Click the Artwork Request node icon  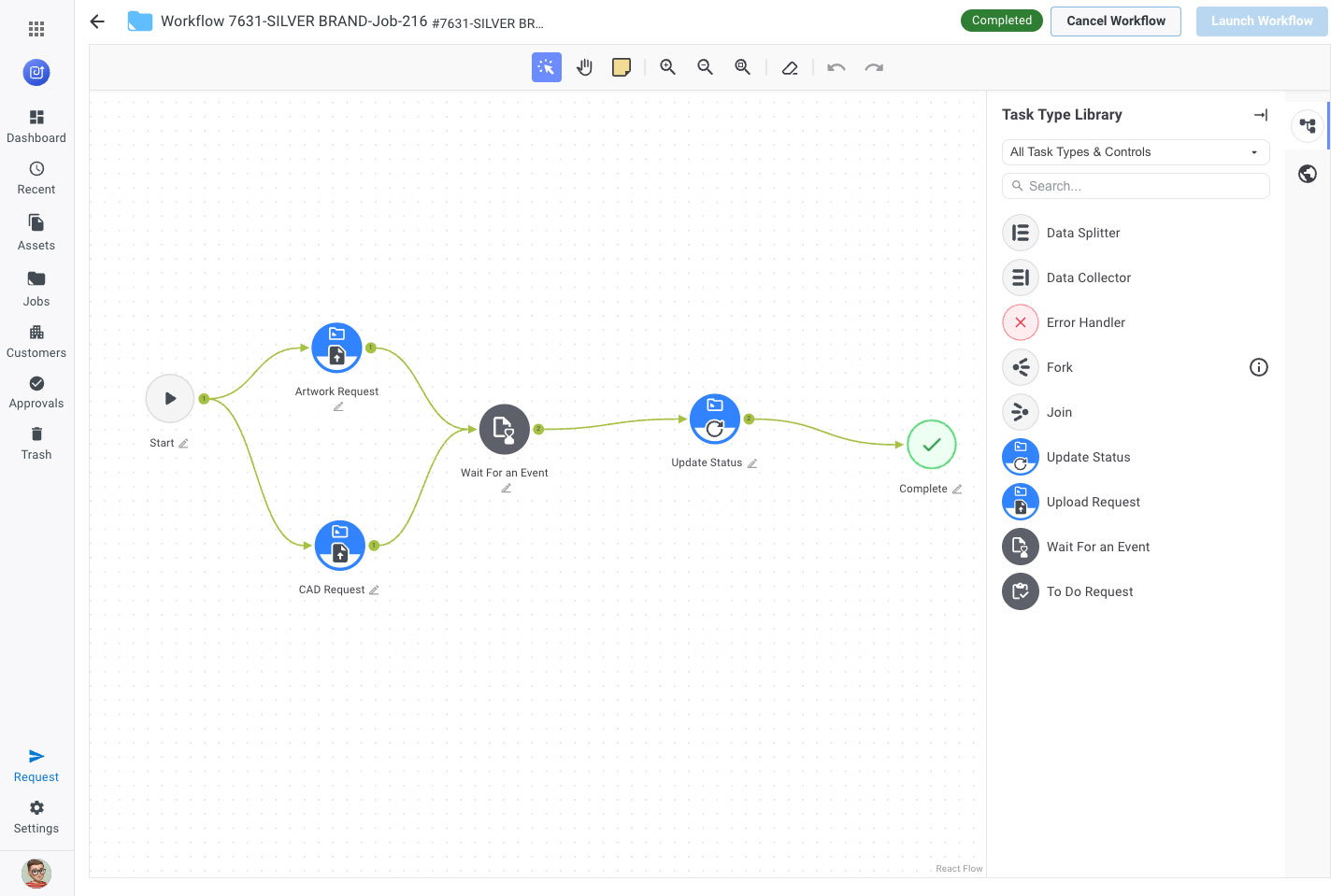[x=336, y=348]
